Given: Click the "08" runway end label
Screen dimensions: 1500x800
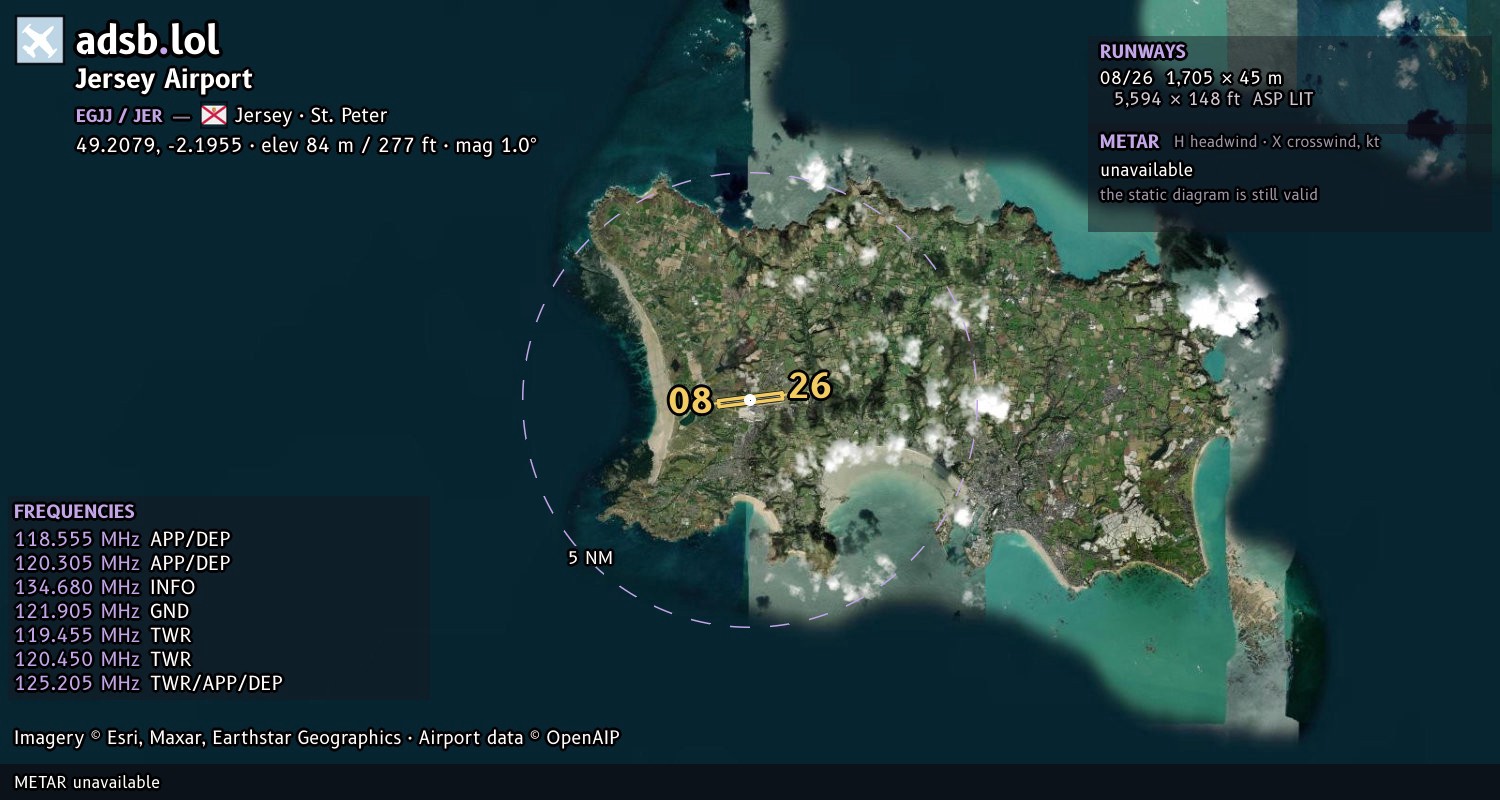Looking at the screenshot, I should point(690,401).
